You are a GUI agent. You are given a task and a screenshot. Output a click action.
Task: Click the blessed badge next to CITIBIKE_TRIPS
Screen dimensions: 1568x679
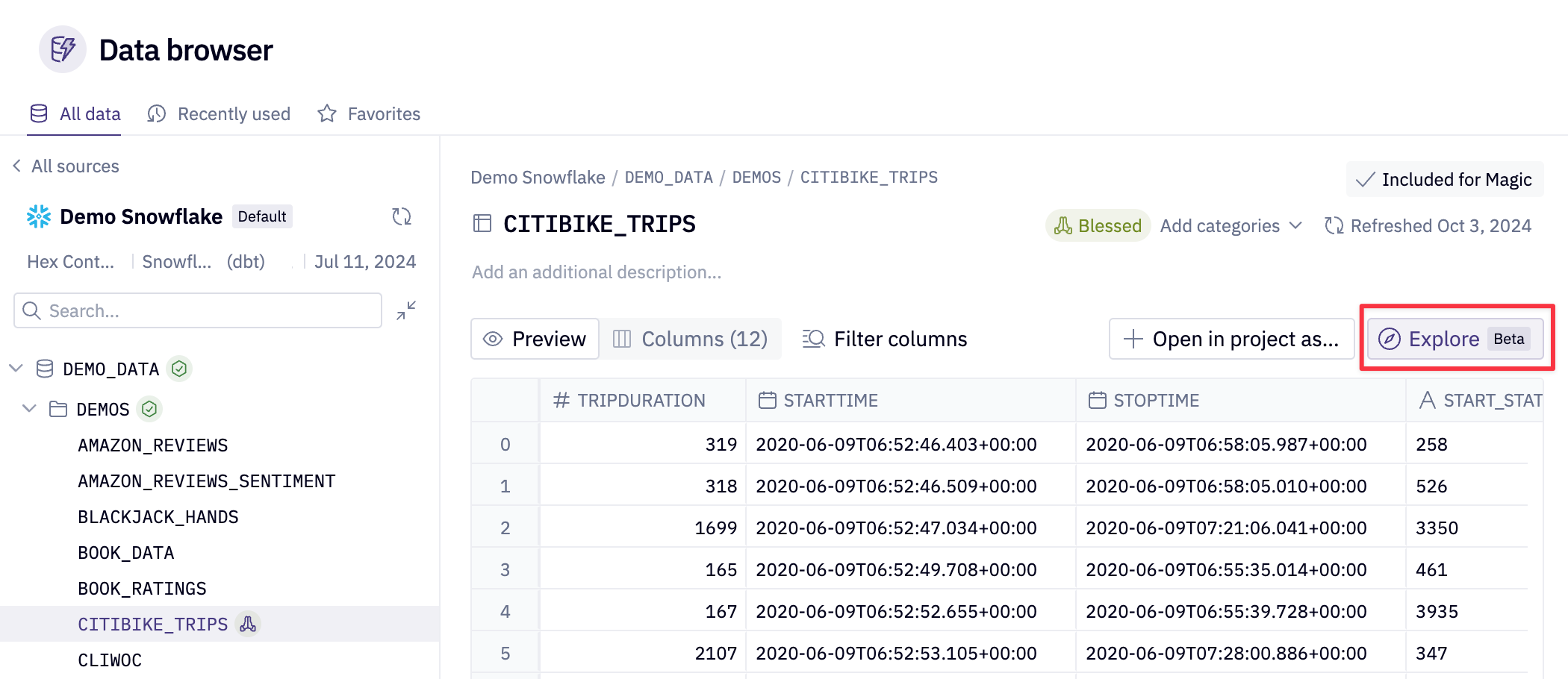click(x=248, y=624)
